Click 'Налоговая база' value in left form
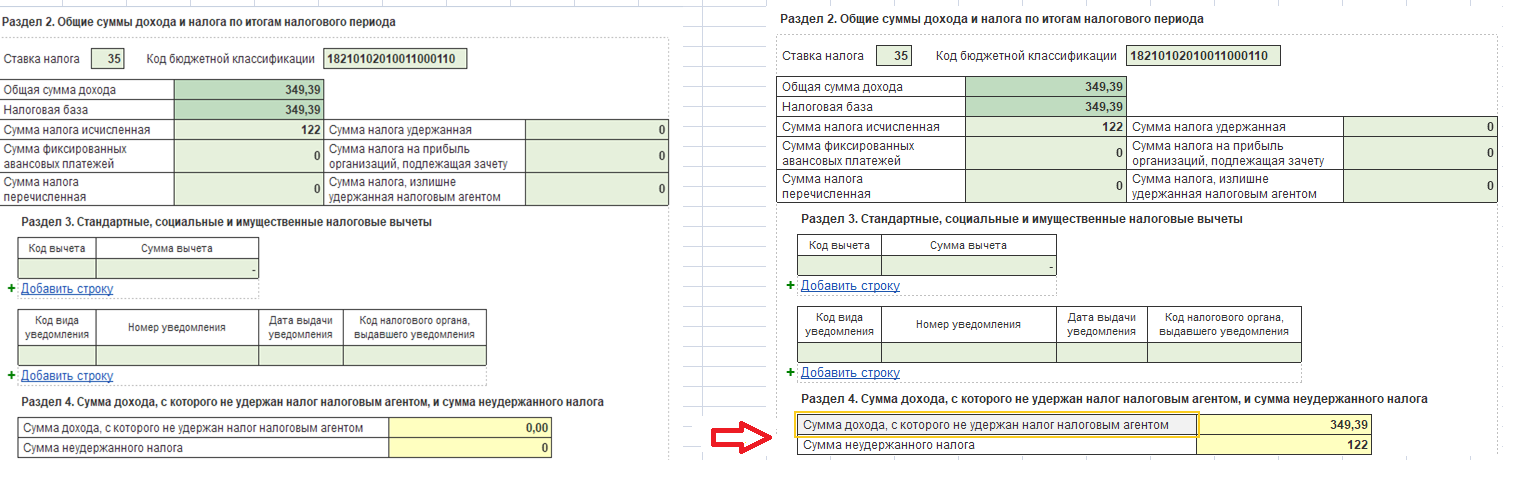The height and width of the screenshot is (488, 1519). 249,110
